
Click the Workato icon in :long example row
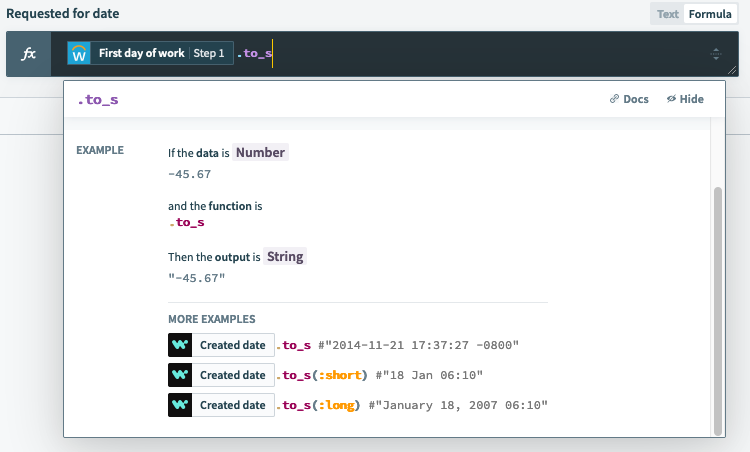[x=180, y=405]
